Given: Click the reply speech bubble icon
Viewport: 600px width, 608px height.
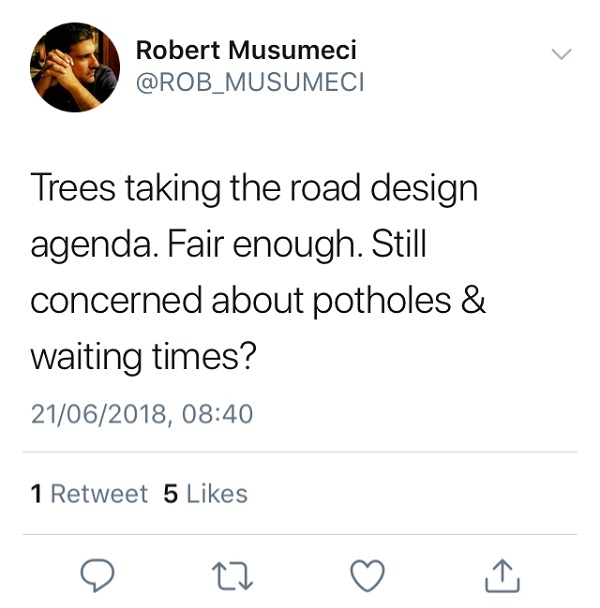Looking at the screenshot, I should click(97, 574).
